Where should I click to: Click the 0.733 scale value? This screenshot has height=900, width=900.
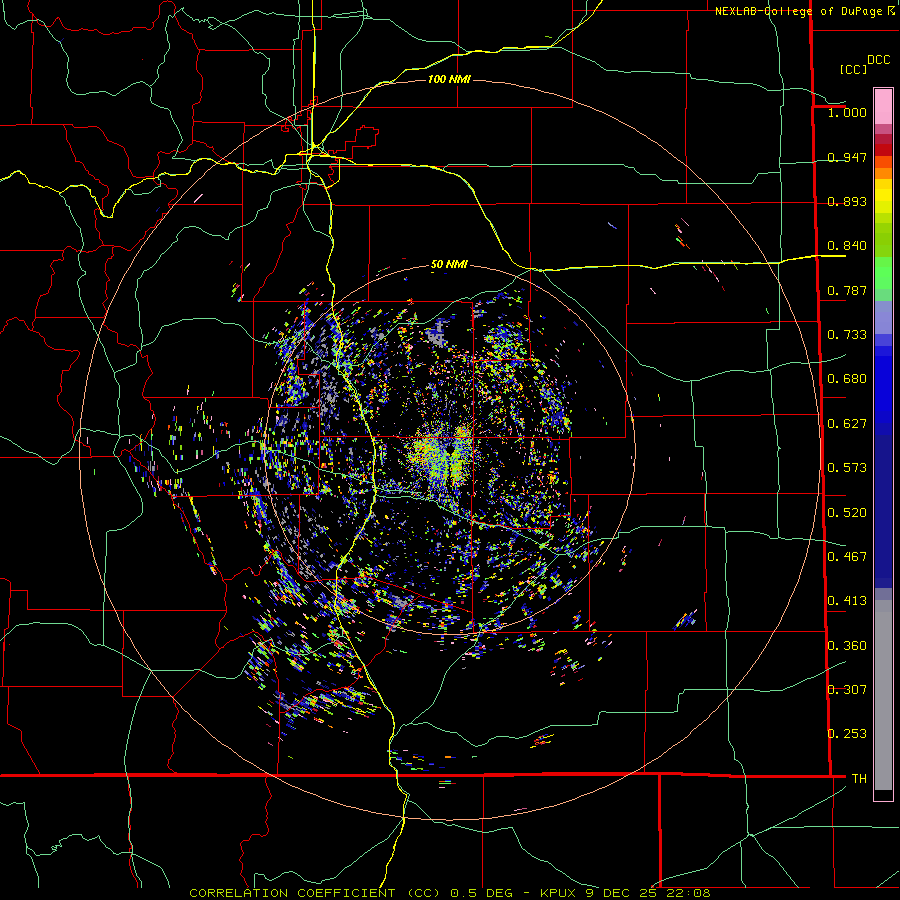point(847,334)
